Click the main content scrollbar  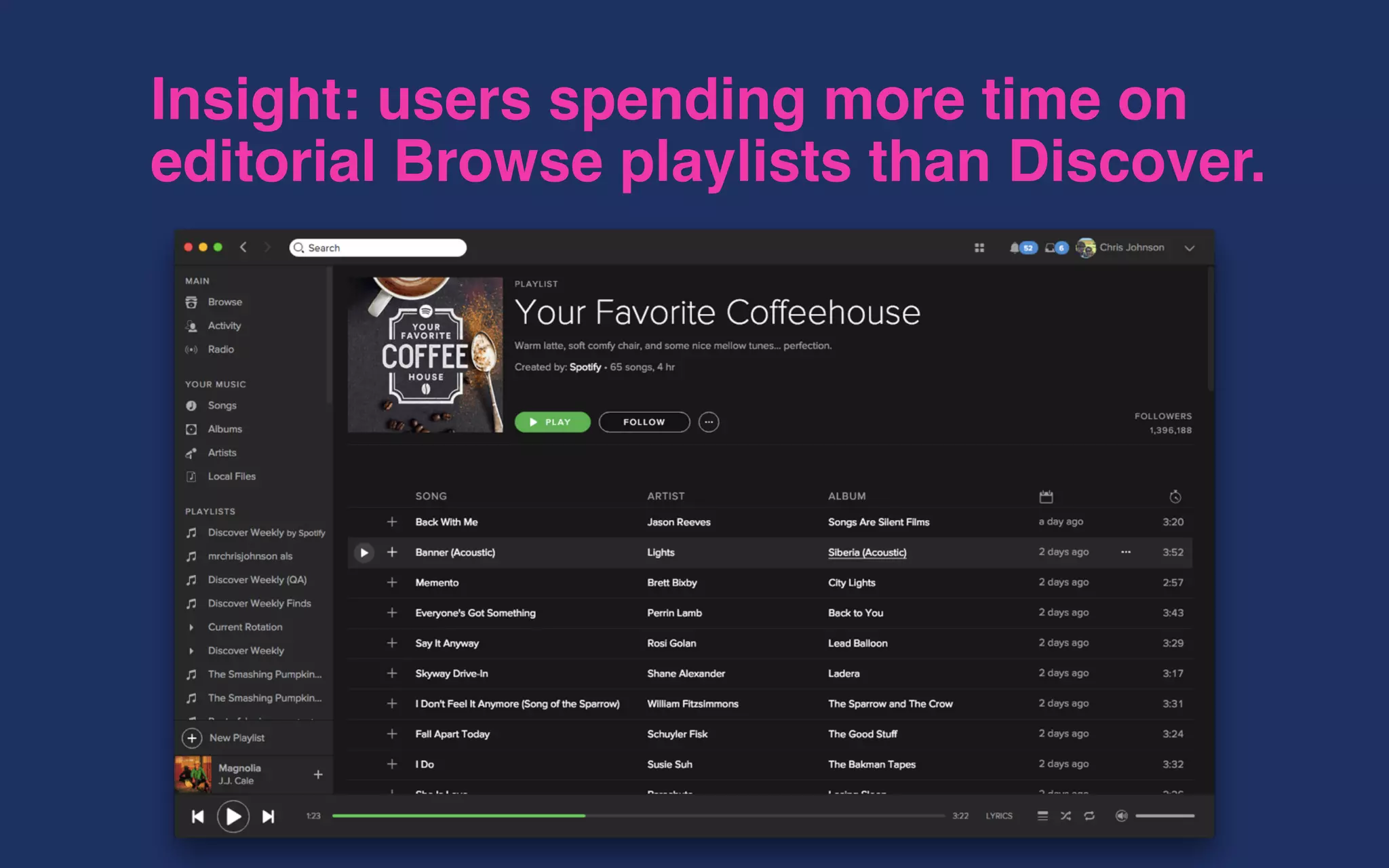pyautogui.click(x=1210, y=330)
